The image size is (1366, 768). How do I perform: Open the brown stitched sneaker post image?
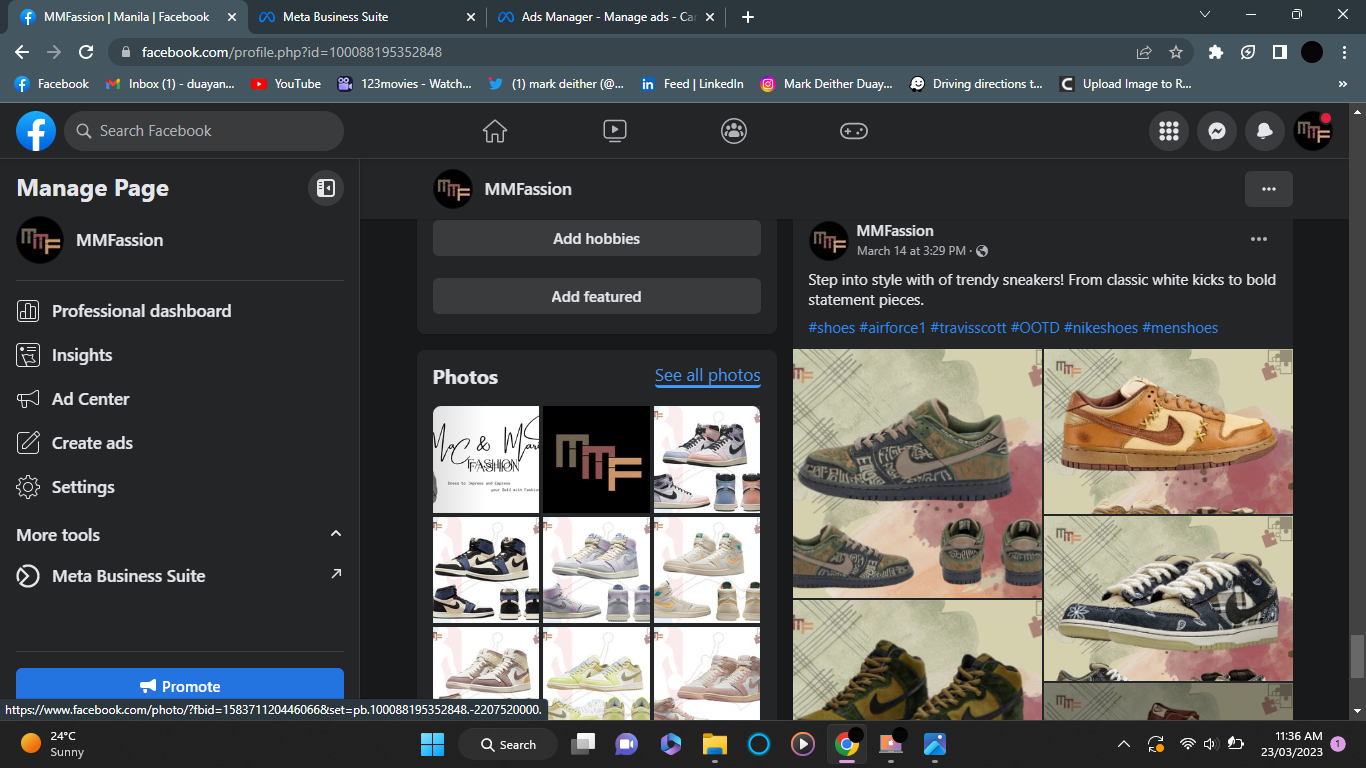pos(1168,431)
